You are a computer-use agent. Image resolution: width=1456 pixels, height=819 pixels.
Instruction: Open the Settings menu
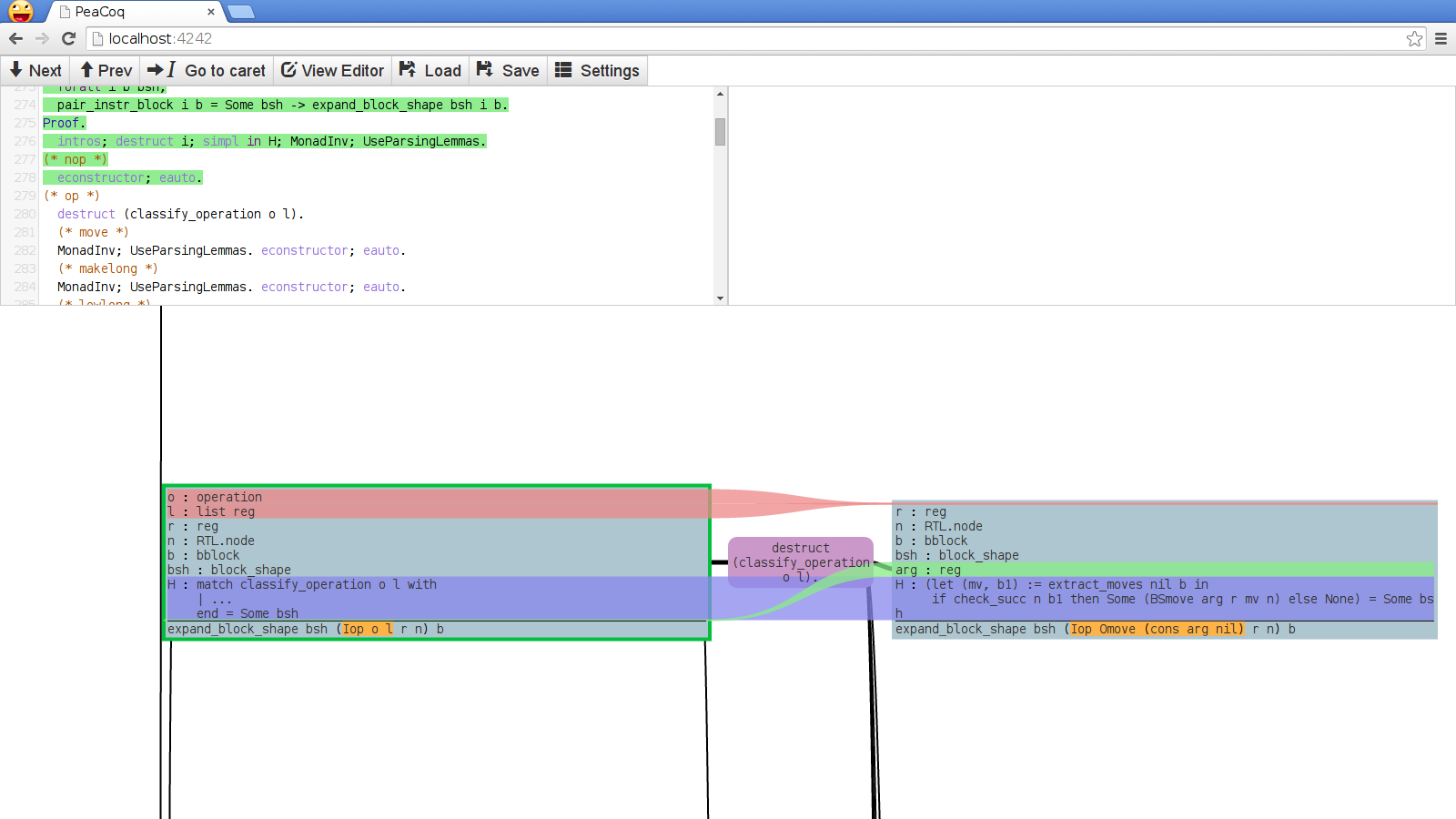(x=597, y=70)
